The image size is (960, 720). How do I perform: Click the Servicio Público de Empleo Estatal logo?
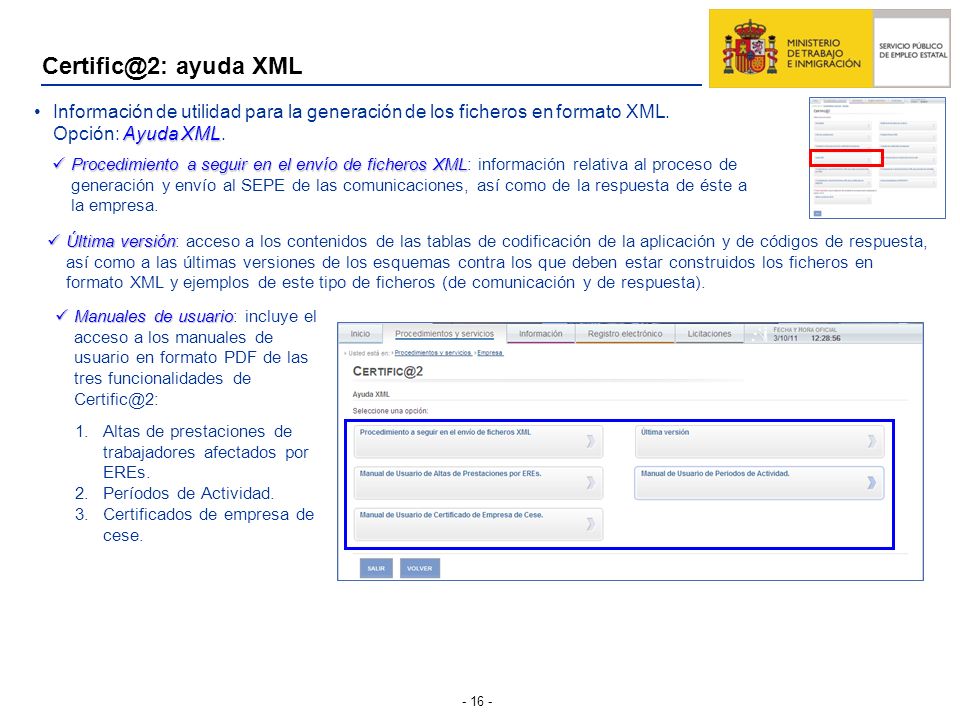click(x=912, y=50)
